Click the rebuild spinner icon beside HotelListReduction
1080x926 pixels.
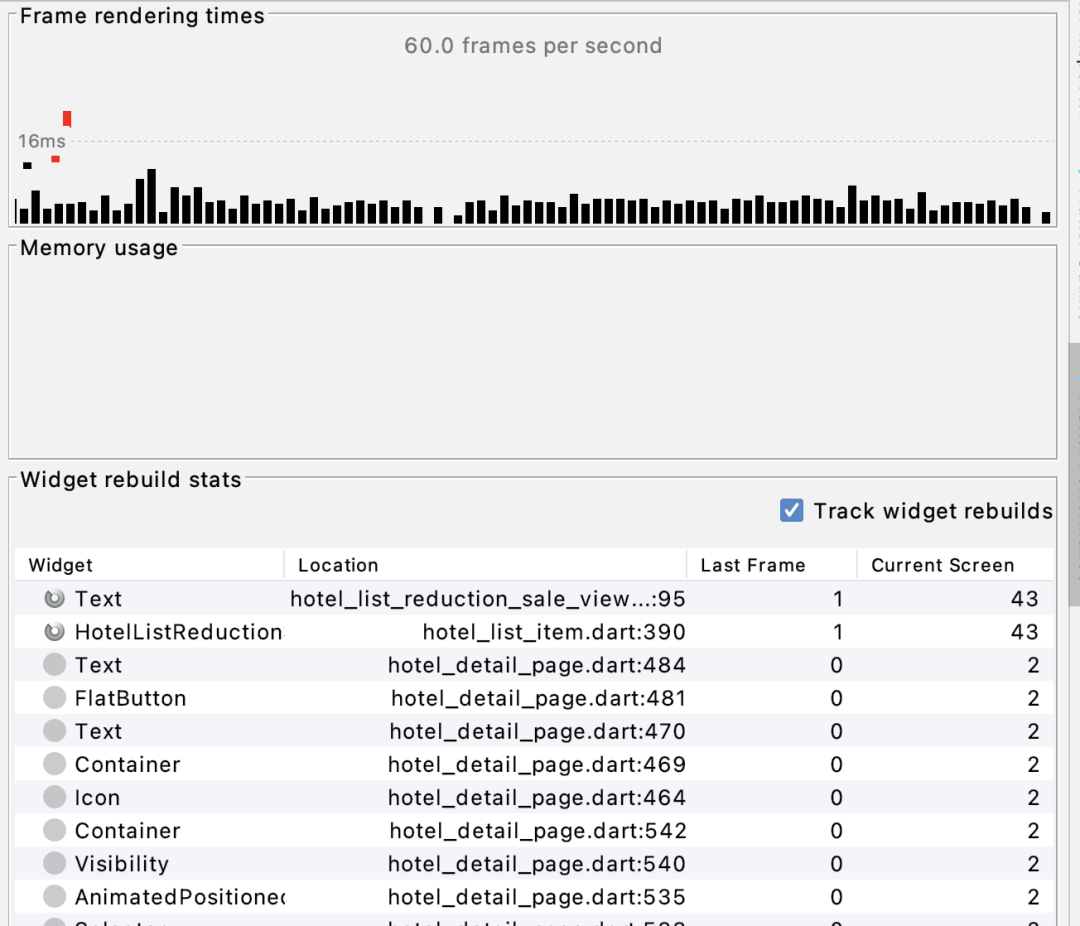55,632
